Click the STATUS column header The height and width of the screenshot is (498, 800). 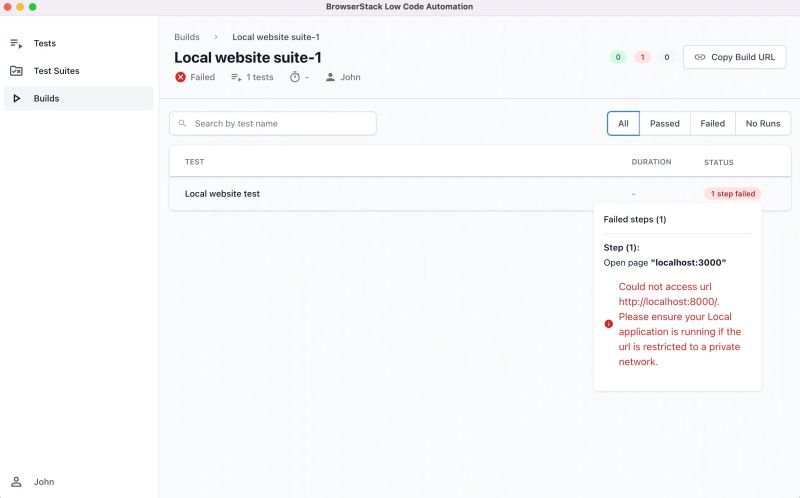719,162
